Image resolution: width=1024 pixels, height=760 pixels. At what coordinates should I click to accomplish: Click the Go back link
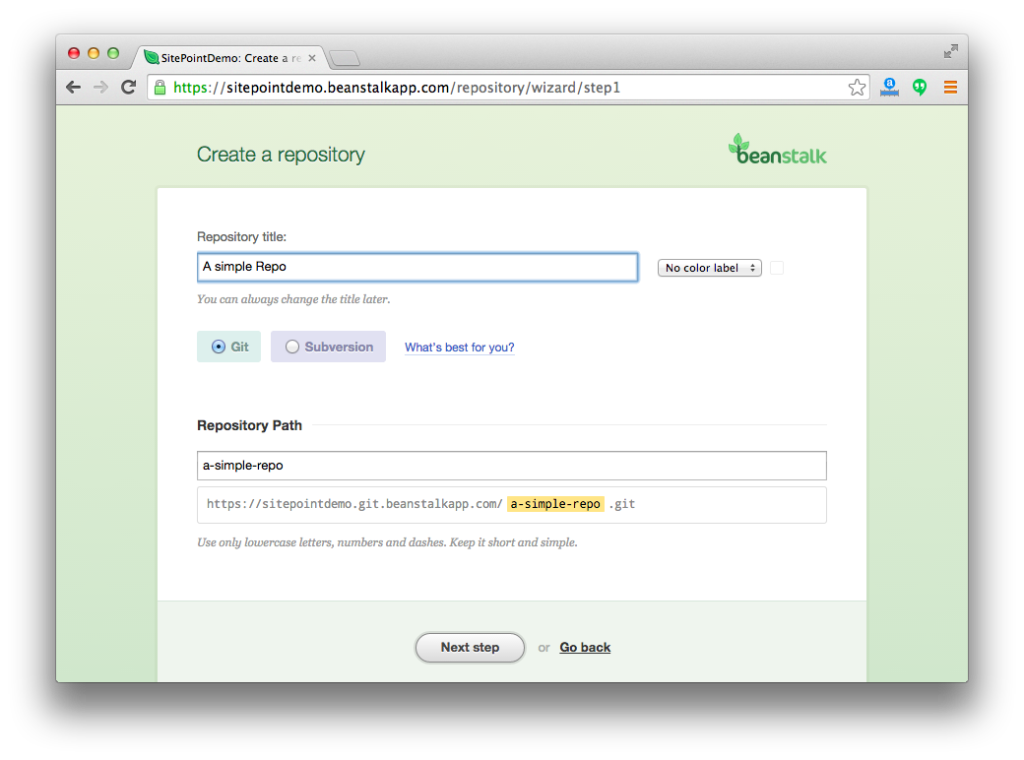(585, 647)
